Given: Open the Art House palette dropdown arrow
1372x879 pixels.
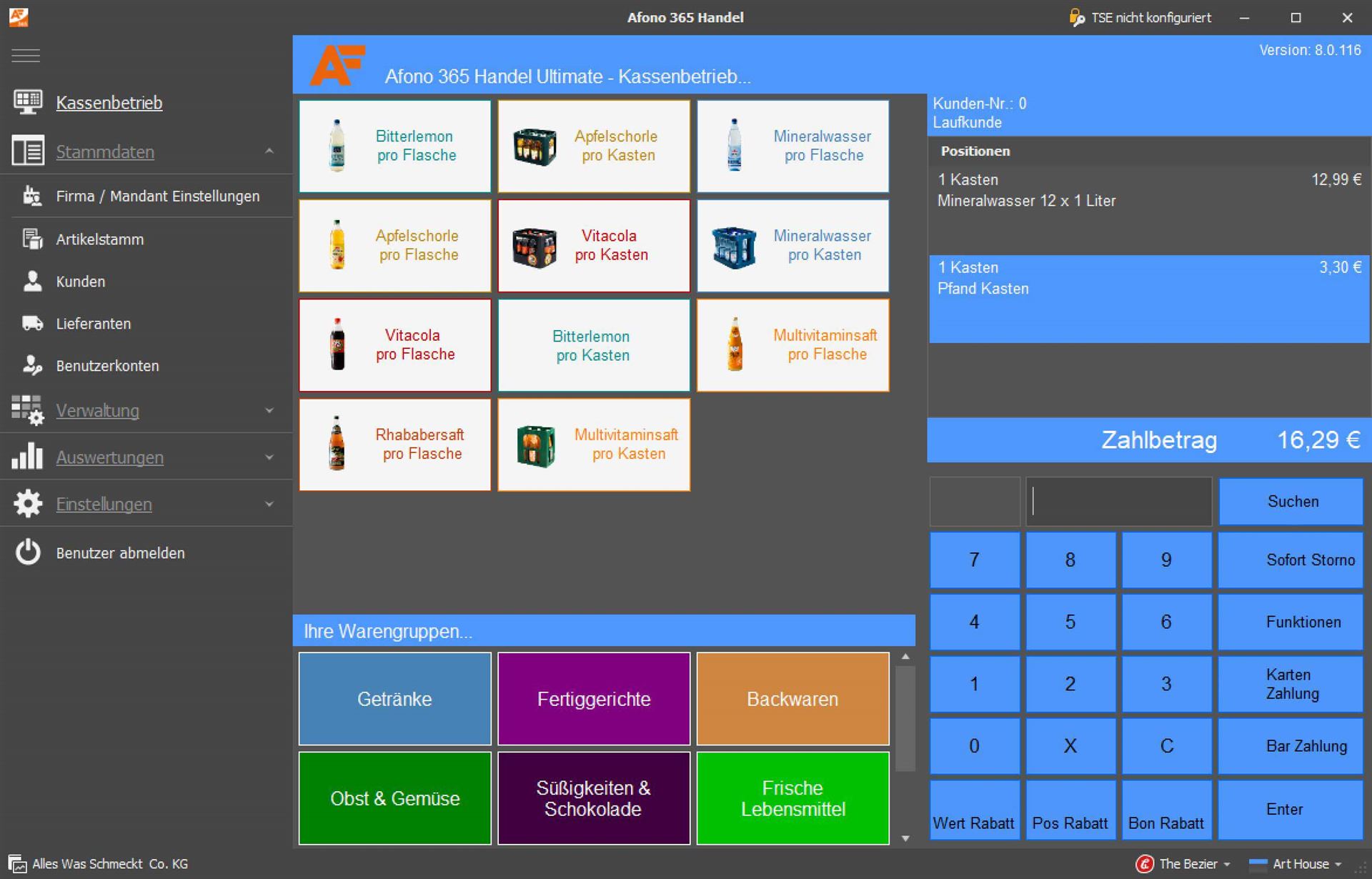Looking at the screenshot, I should [x=1338, y=865].
